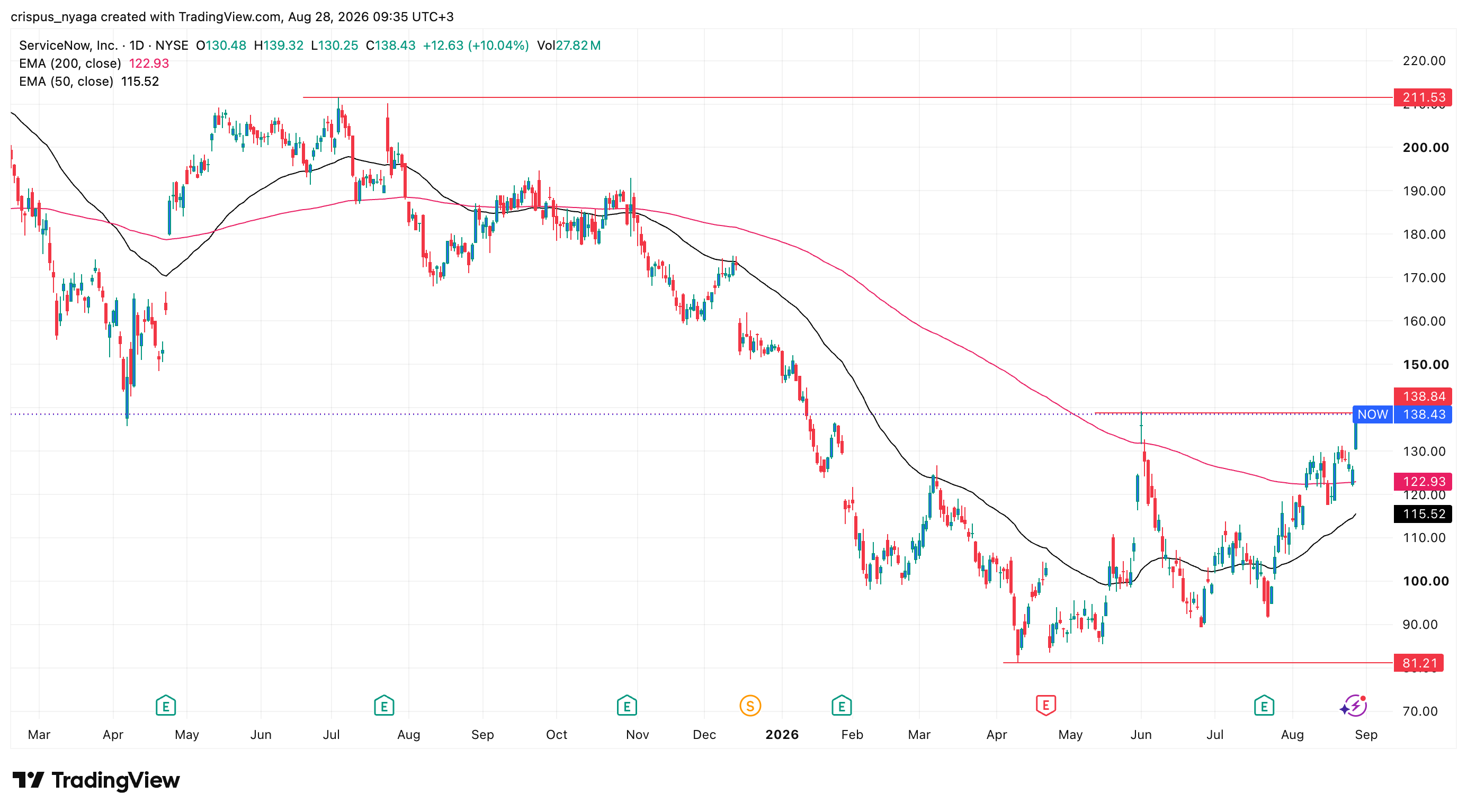Click the 122.93 value in the EMA 200 legend

click(x=149, y=63)
